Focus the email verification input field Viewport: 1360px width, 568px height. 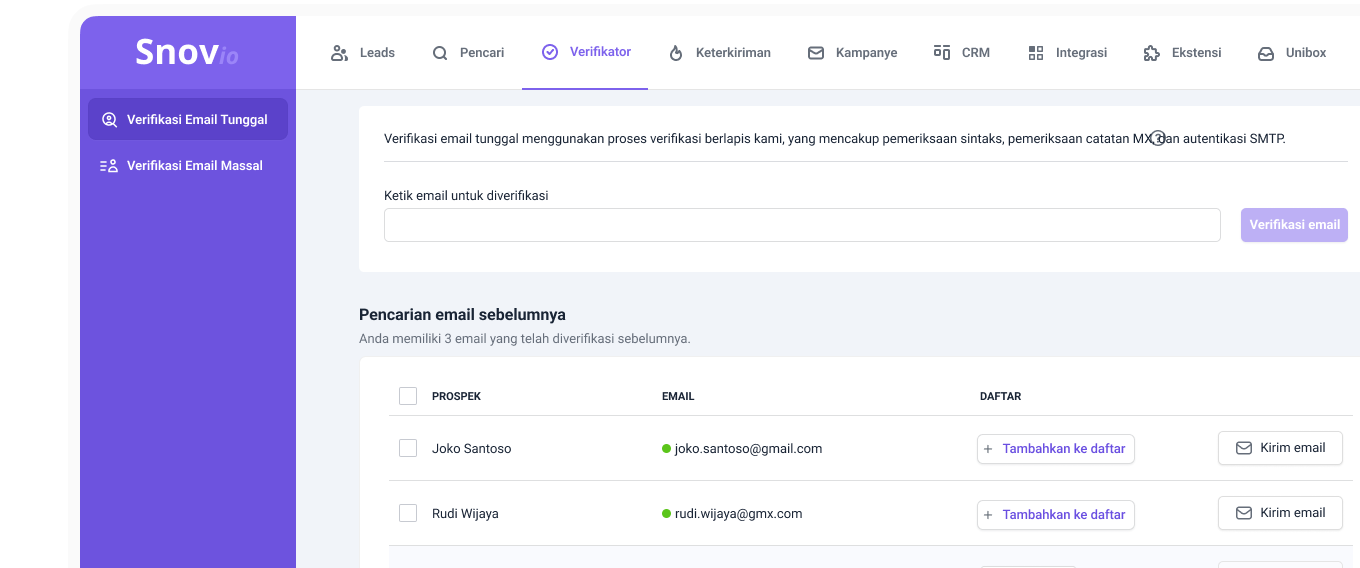point(802,225)
